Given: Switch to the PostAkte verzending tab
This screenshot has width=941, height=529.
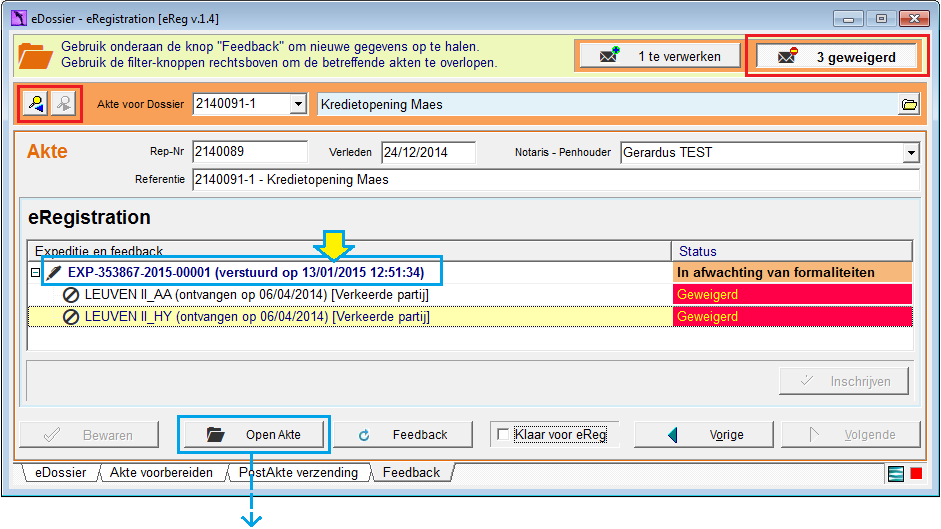Looking at the screenshot, I should pos(298,473).
